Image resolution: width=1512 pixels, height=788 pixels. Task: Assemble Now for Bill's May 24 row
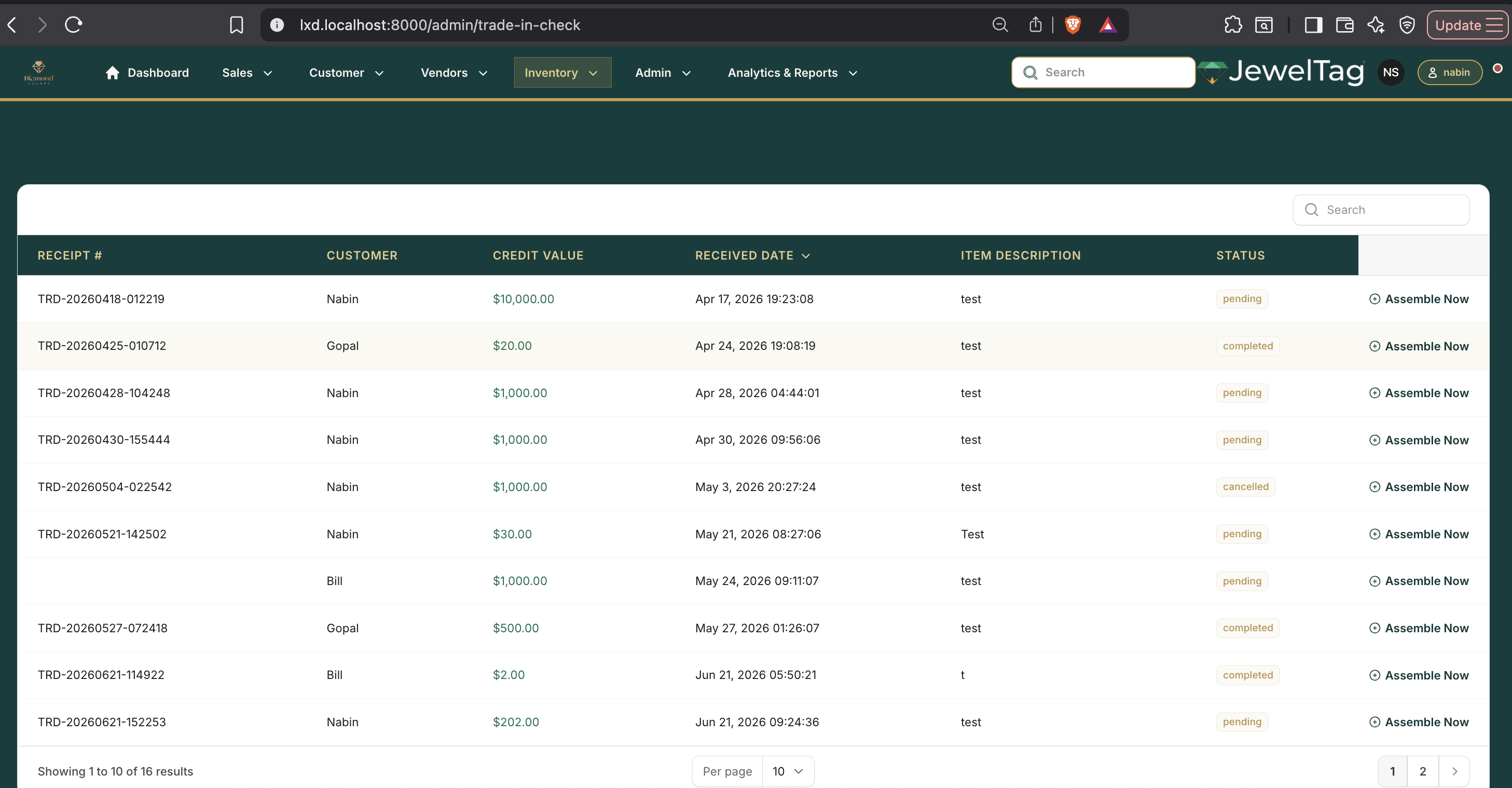(x=1419, y=581)
